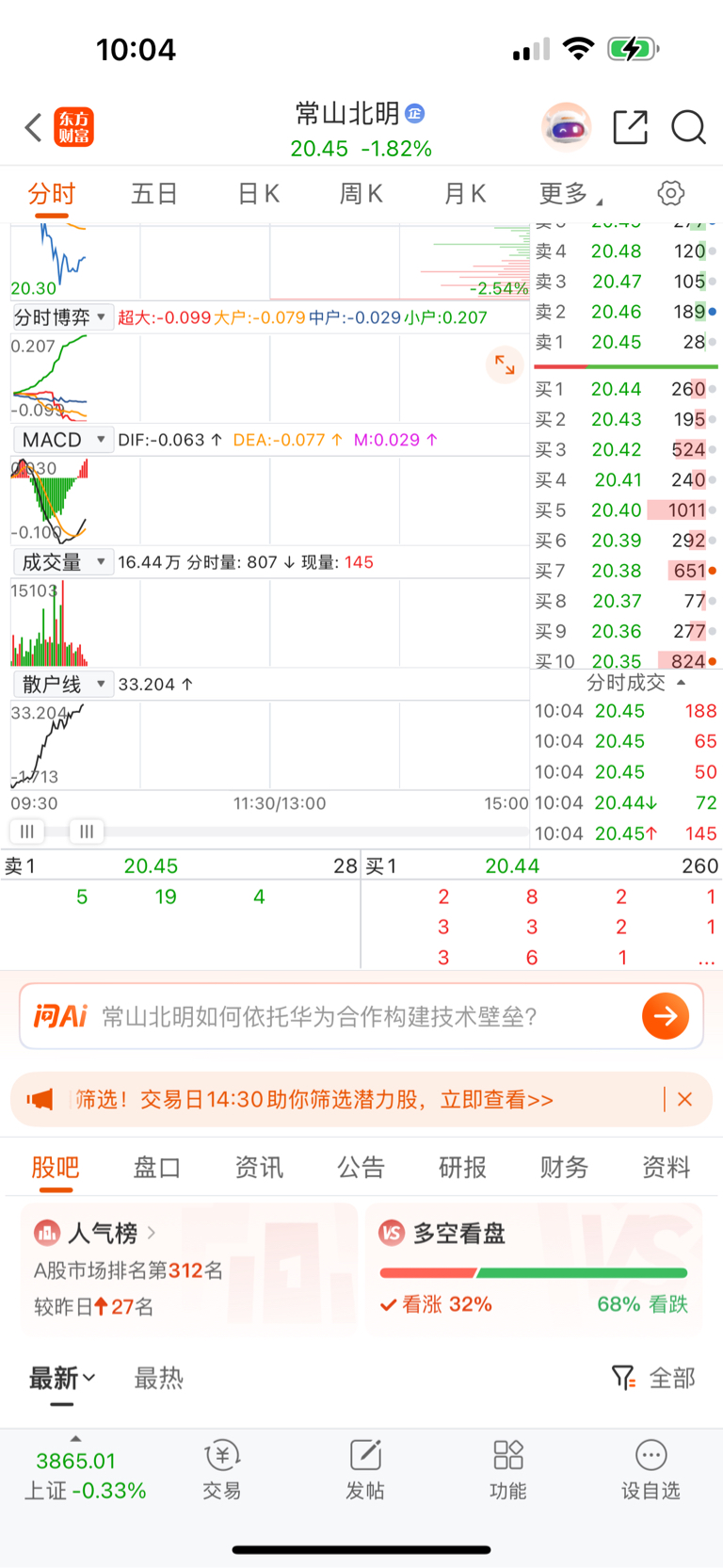Tap A股市场排名第312名 ranking text
The height and width of the screenshot is (1568, 723).
(x=128, y=1270)
